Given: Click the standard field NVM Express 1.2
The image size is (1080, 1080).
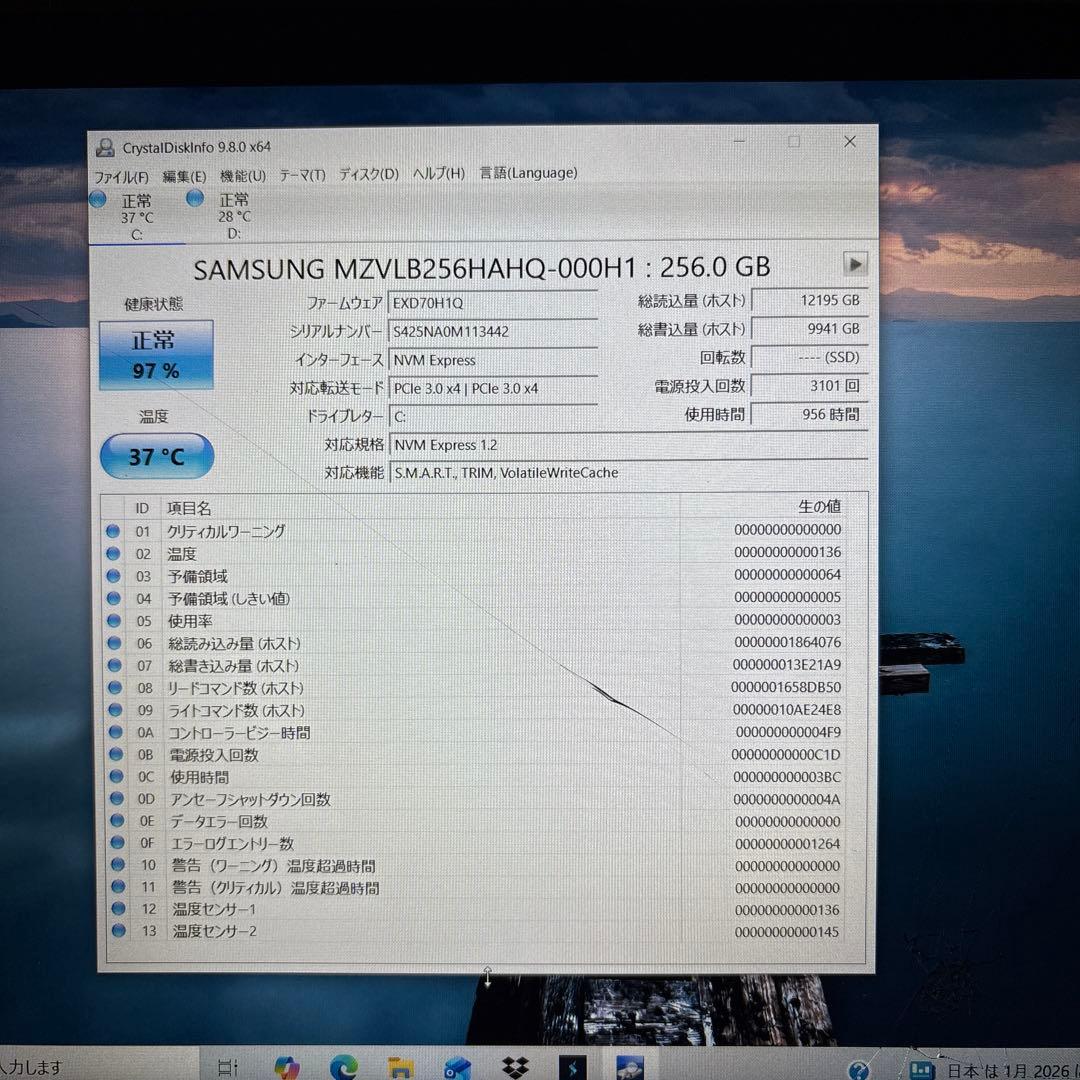Looking at the screenshot, I should (628, 445).
